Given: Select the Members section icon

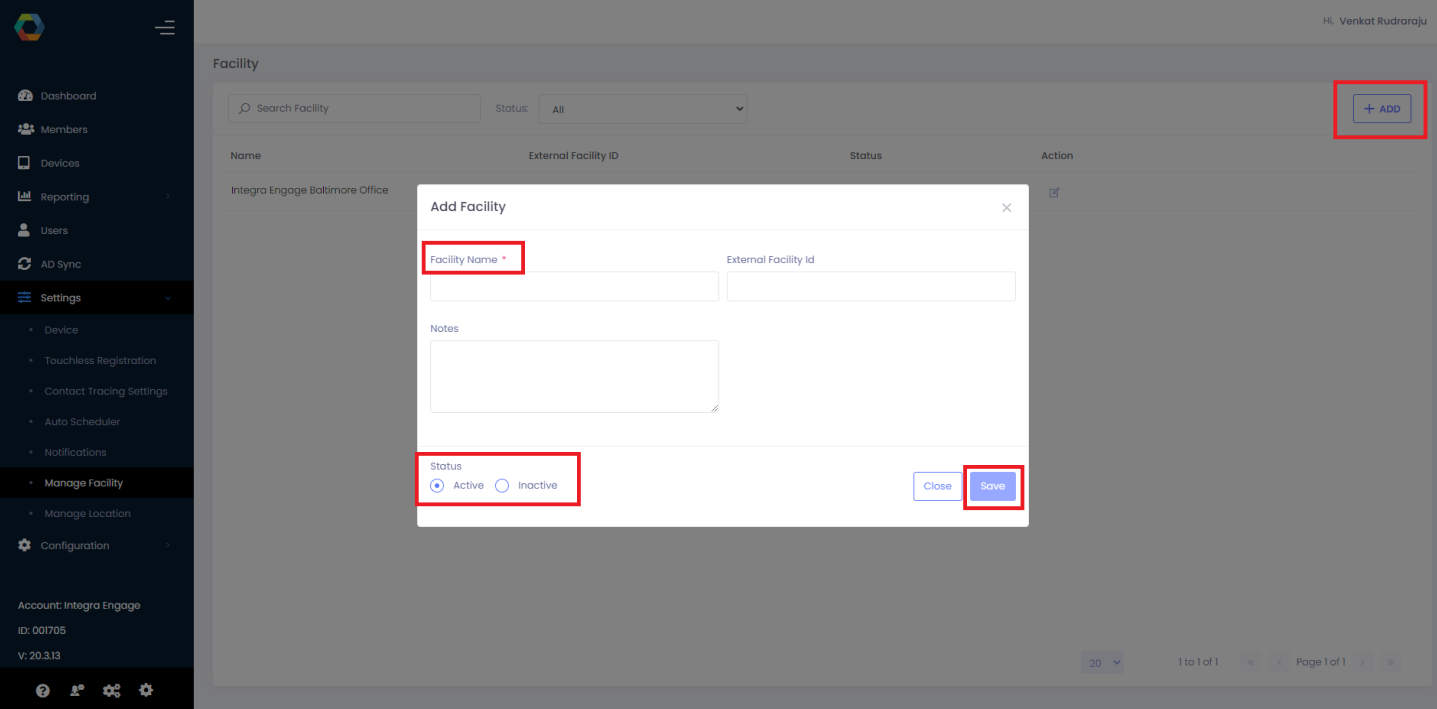Looking at the screenshot, I should [x=27, y=129].
